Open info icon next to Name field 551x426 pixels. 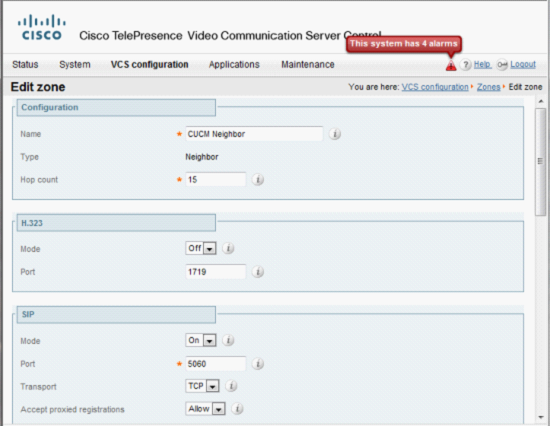point(335,134)
